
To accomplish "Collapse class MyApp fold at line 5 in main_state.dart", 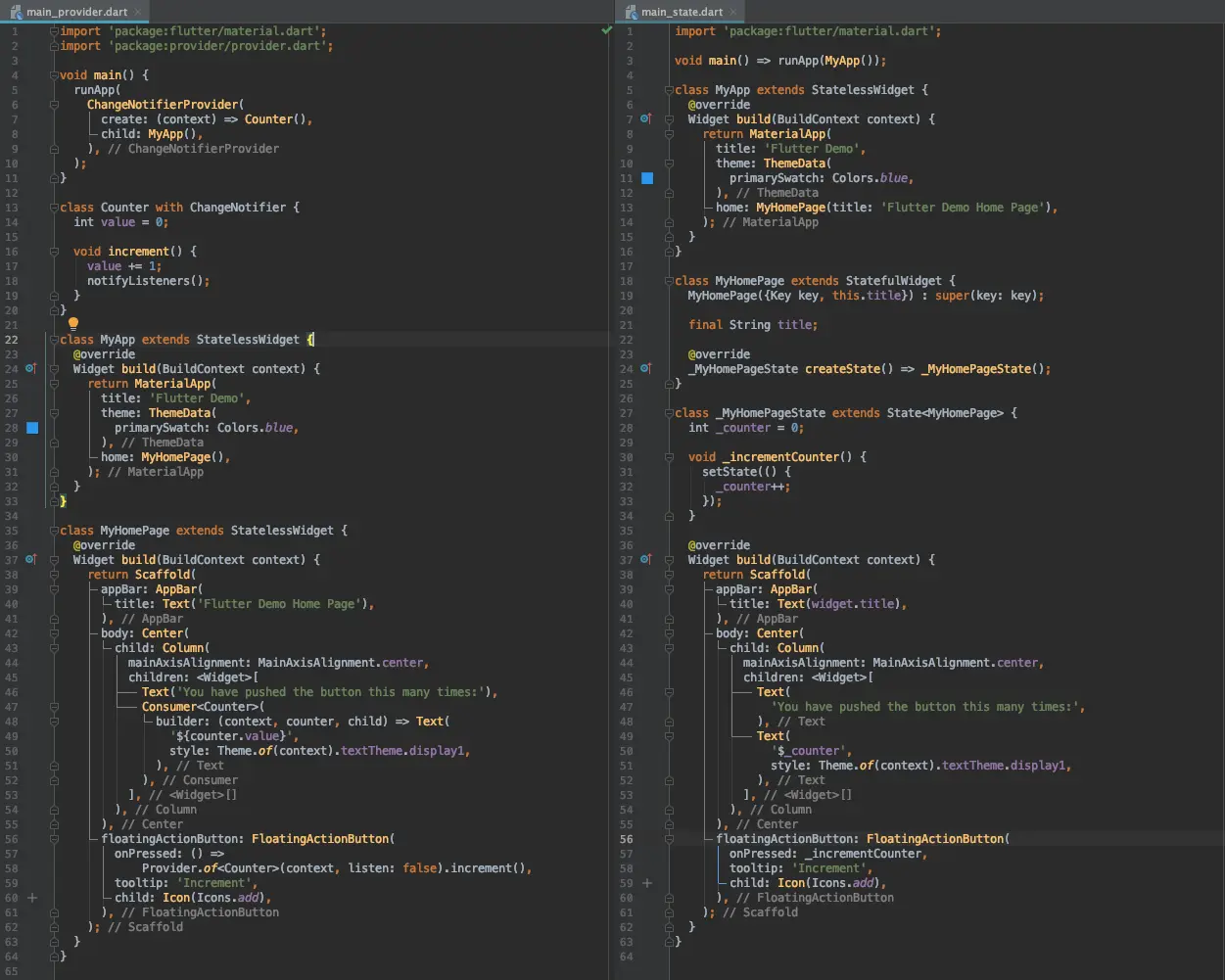I will pyautogui.click(x=670, y=90).
